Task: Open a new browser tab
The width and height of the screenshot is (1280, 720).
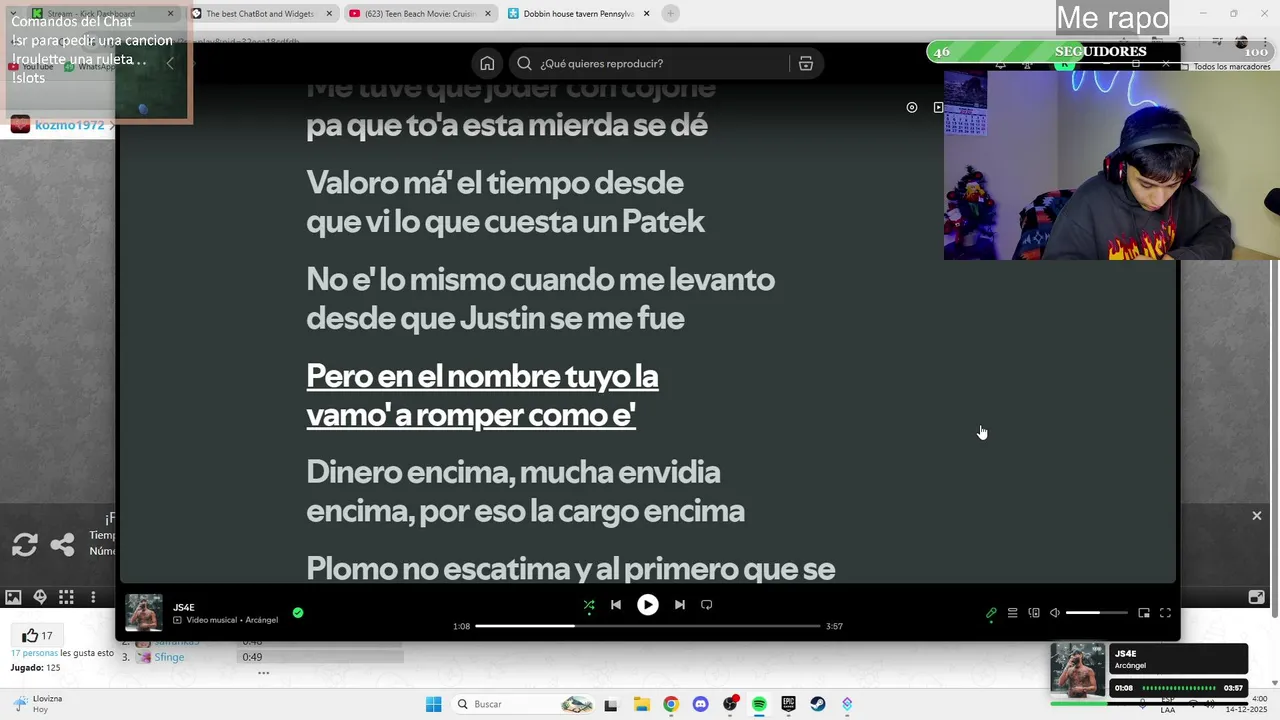Action: point(671,14)
